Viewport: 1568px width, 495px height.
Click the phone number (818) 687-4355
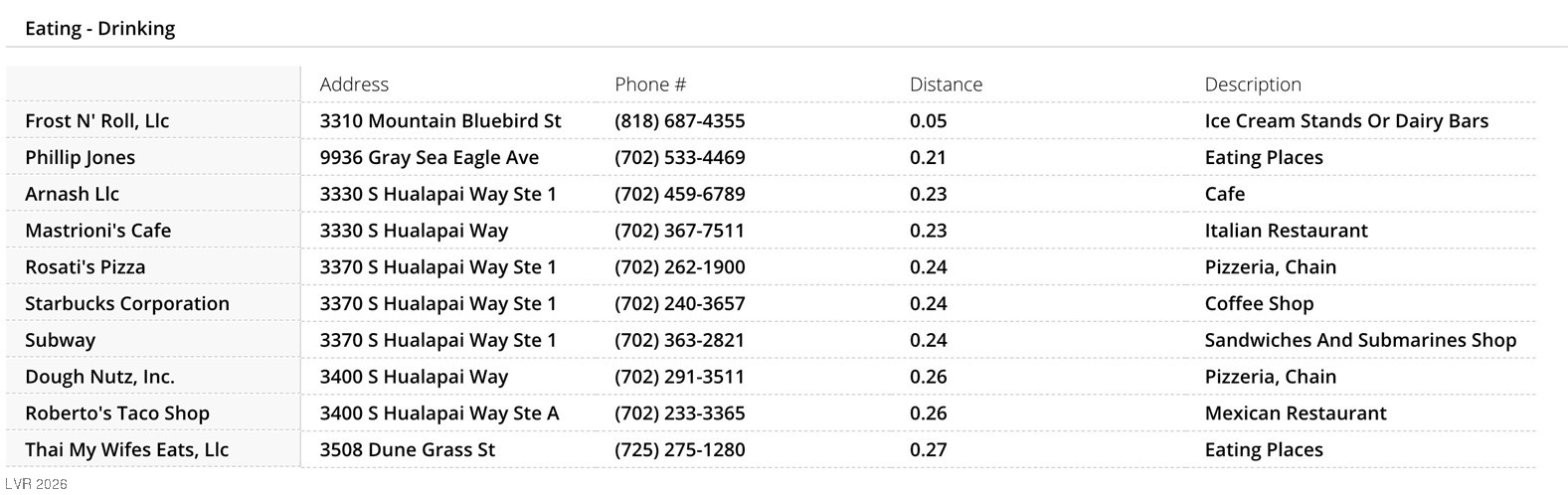coord(679,121)
